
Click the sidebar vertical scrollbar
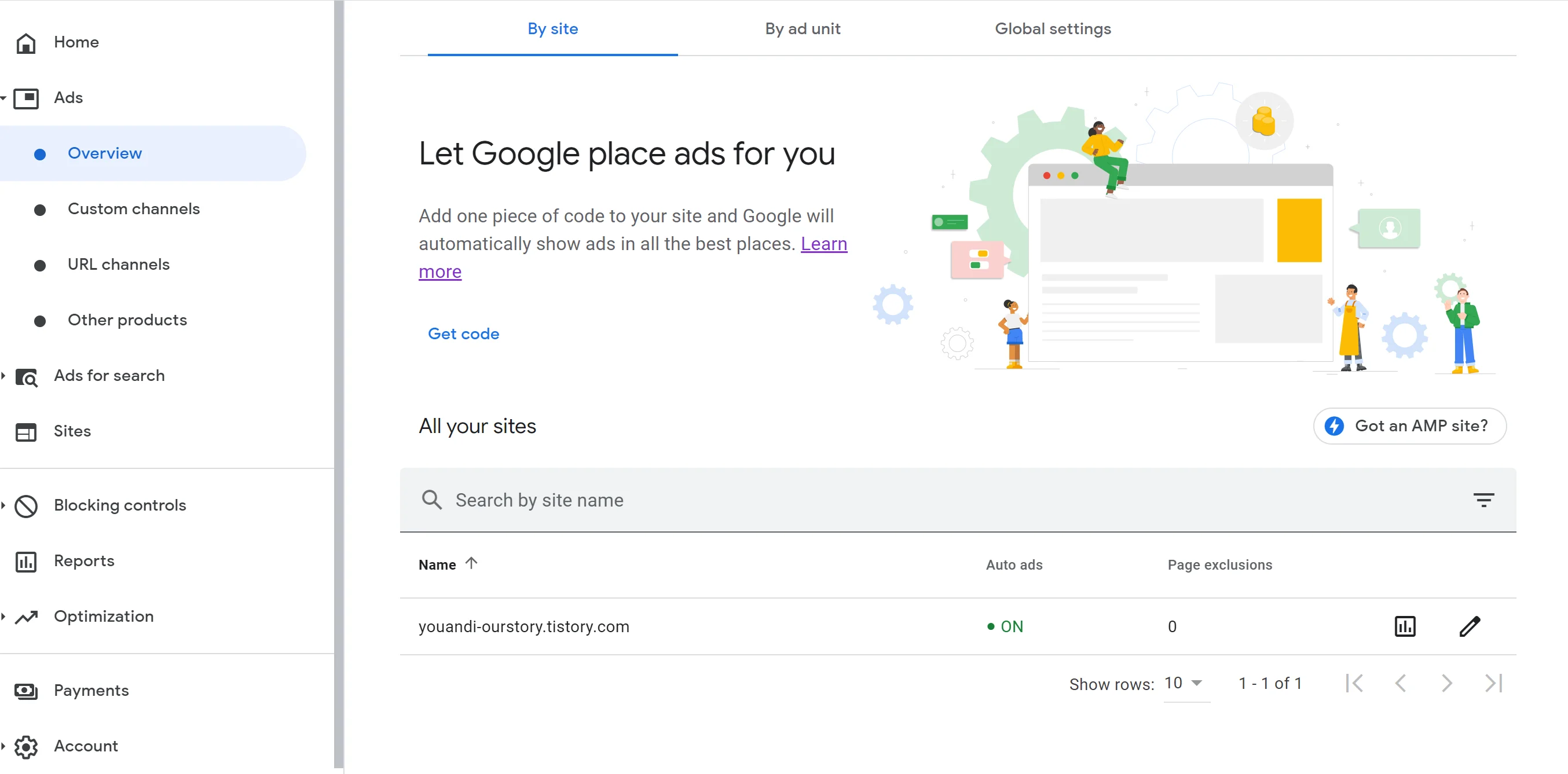coord(338,383)
